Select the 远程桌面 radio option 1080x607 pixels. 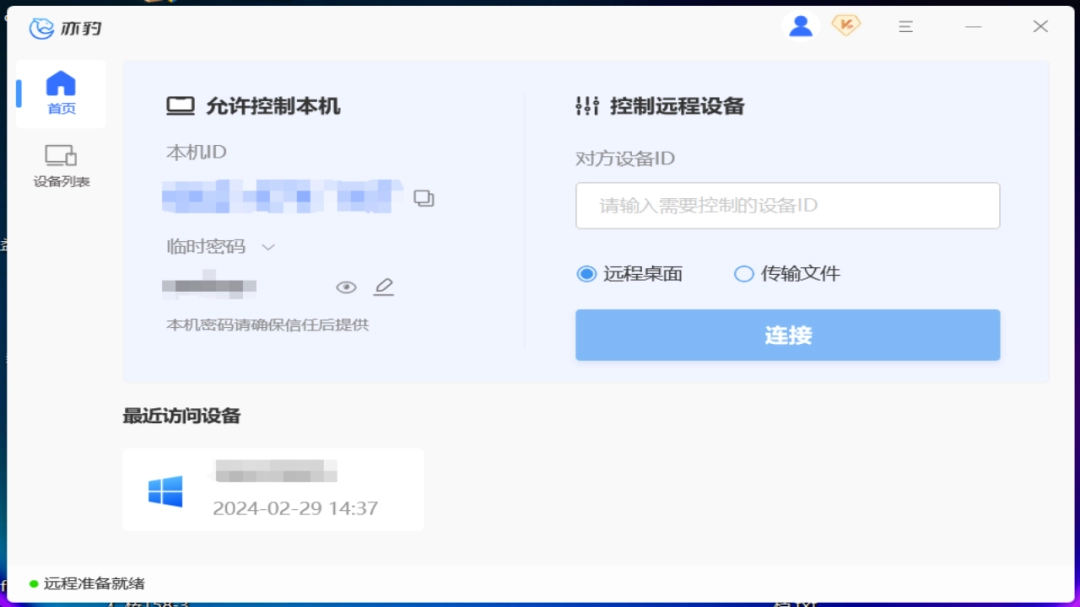[x=587, y=273]
